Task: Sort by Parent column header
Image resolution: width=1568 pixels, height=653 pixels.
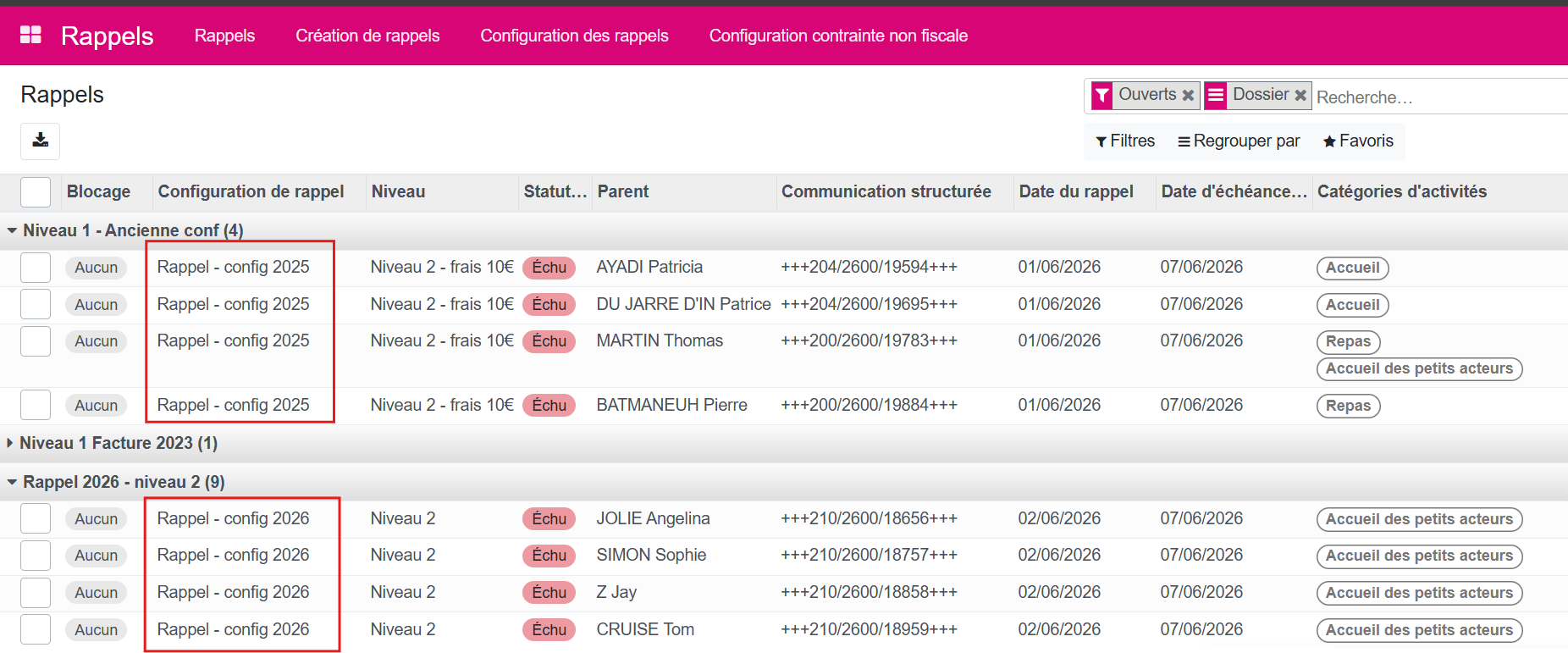Action: tap(623, 191)
